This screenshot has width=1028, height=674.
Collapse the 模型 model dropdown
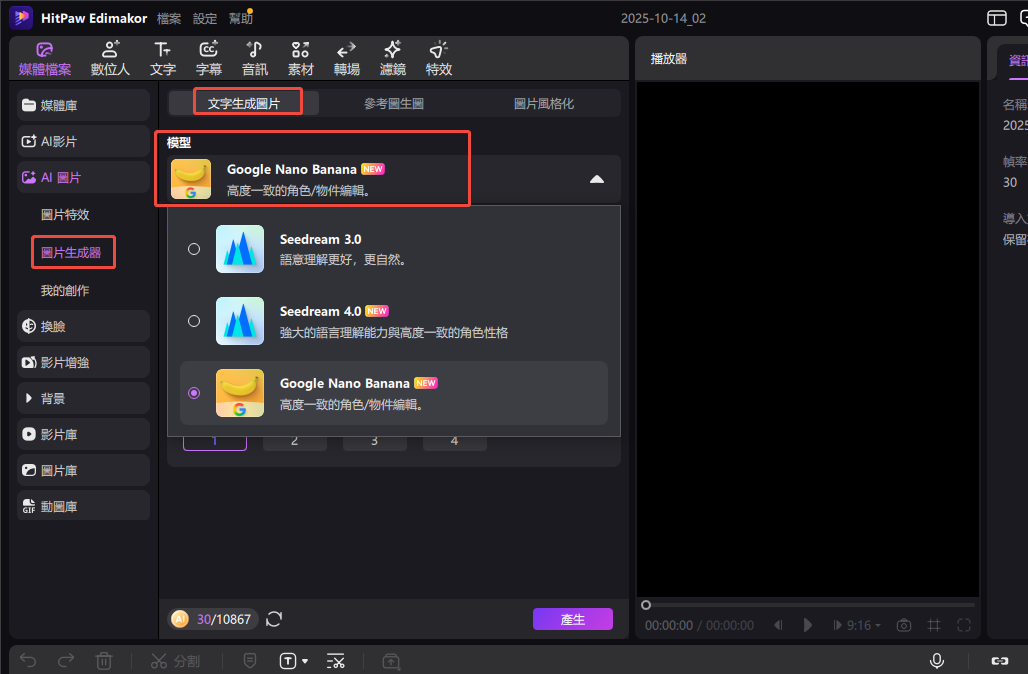tap(596, 179)
